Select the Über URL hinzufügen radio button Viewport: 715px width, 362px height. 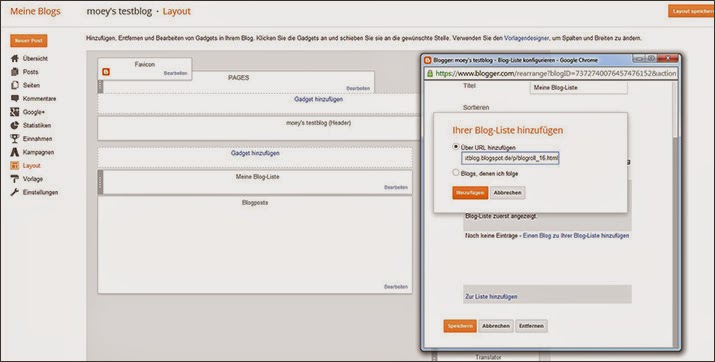point(456,147)
